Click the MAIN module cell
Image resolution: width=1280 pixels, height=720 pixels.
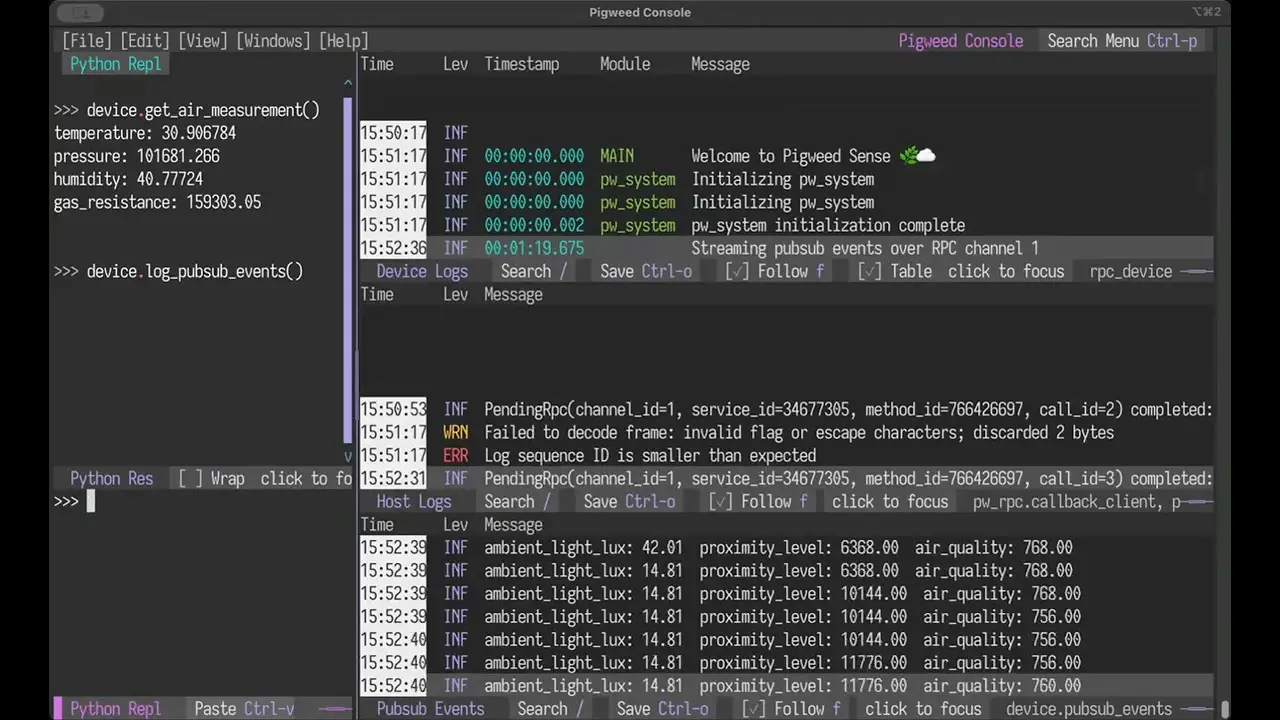[x=617, y=156]
